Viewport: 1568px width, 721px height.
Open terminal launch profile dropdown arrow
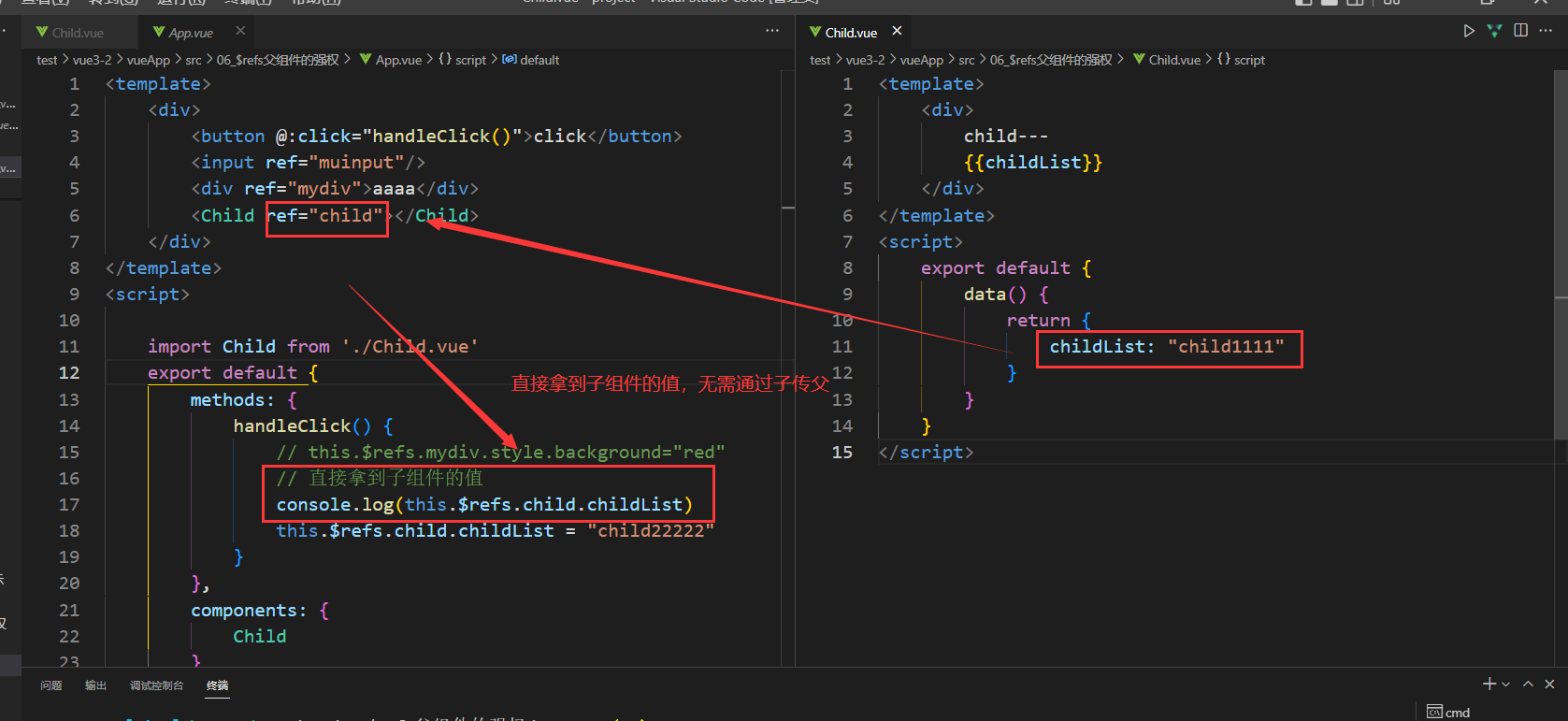click(x=1505, y=685)
